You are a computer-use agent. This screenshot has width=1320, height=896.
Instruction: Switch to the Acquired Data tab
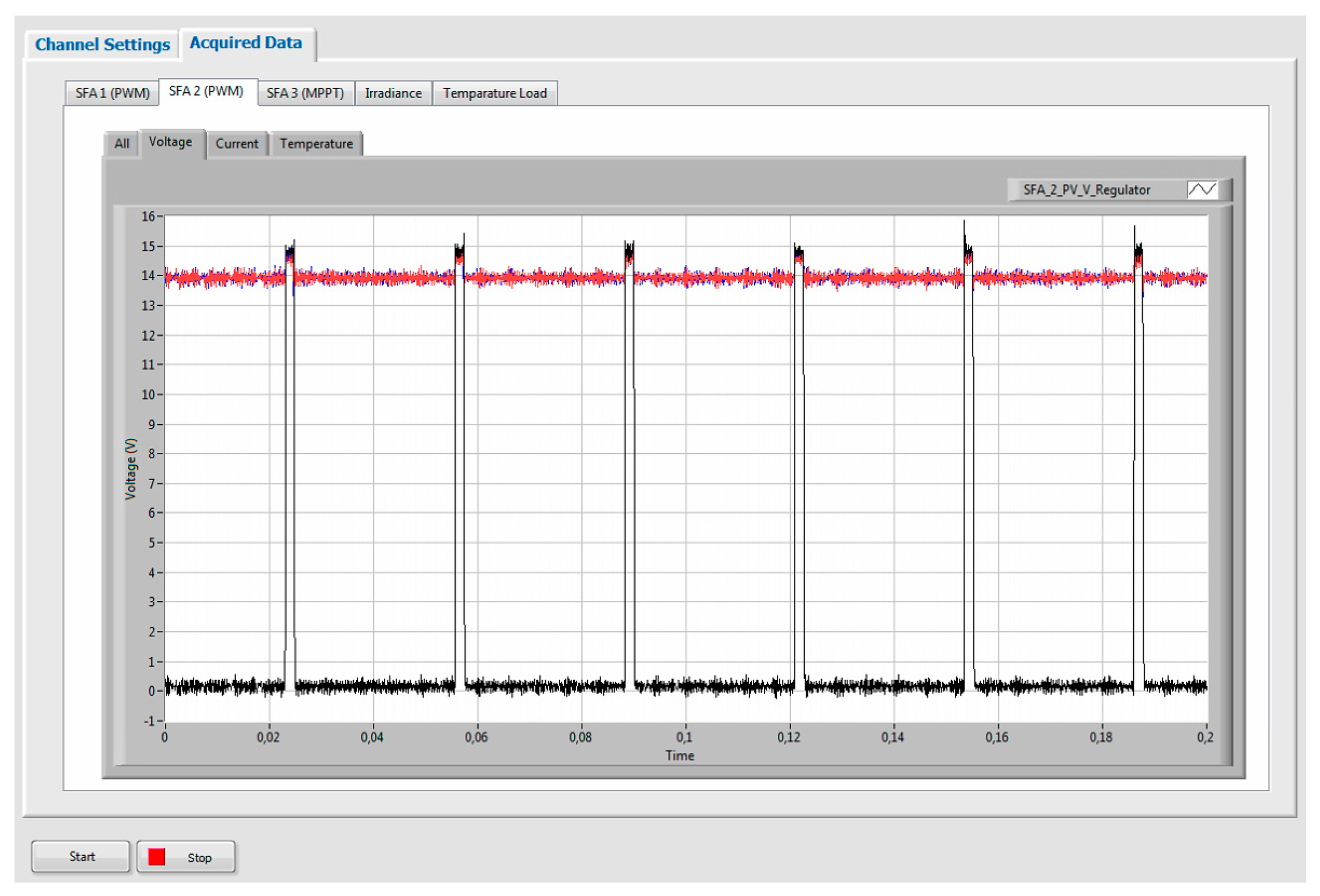(x=245, y=42)
